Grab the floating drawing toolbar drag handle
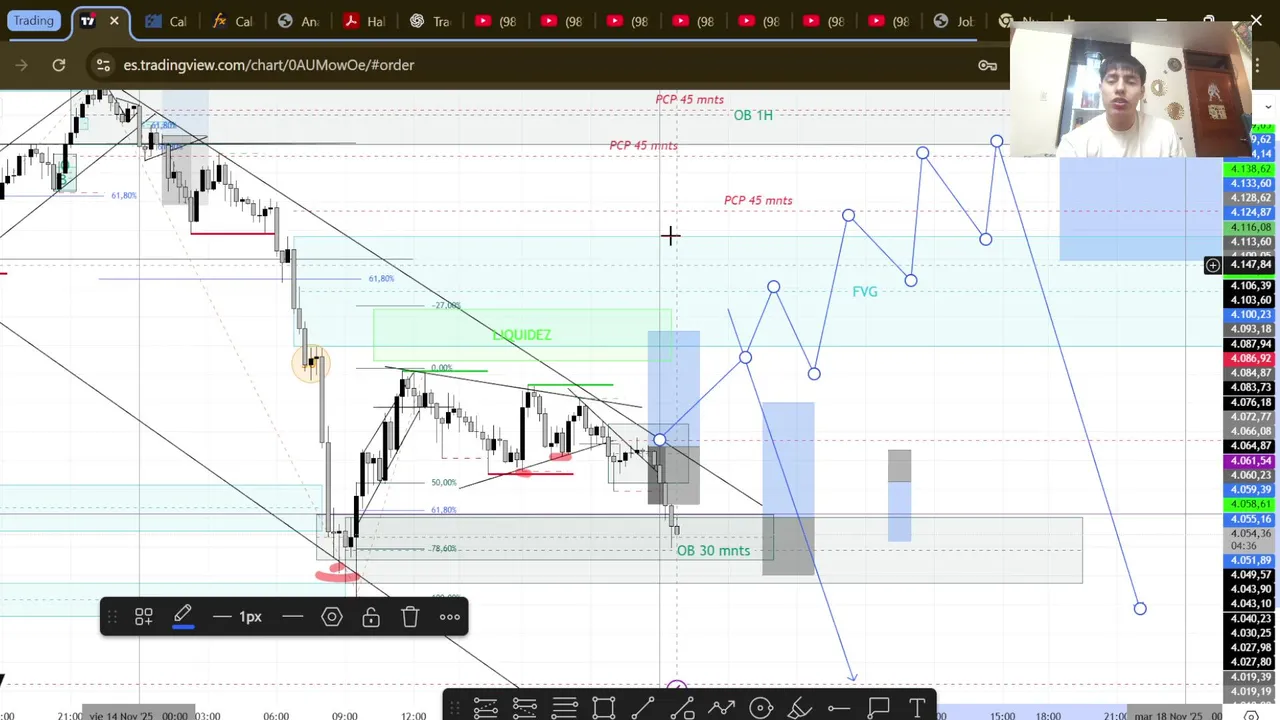The height and width of the screenshot is (720, 1280). point(112,617)
